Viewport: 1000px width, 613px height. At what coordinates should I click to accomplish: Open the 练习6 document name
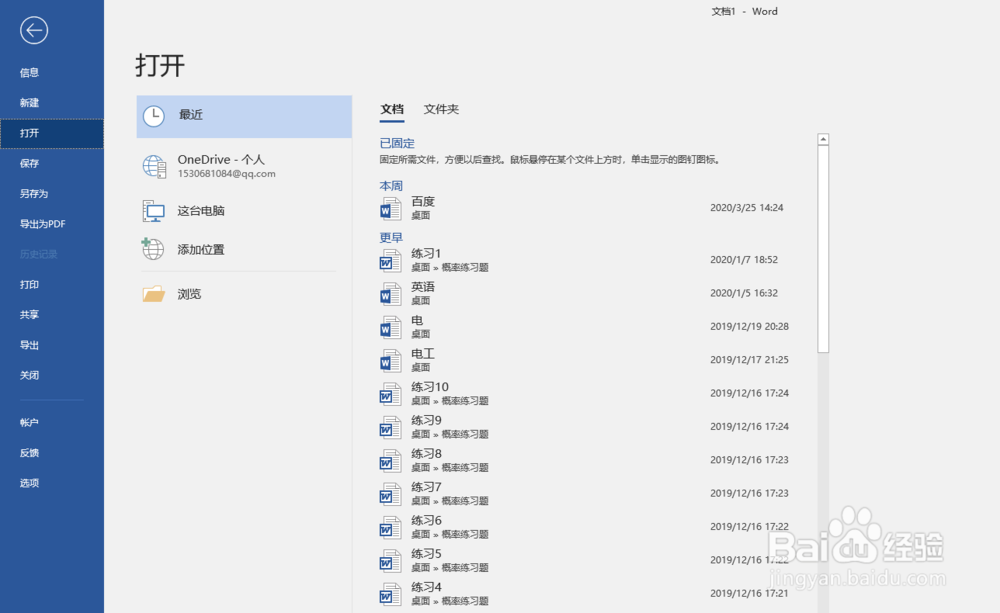tap(427, 521)
